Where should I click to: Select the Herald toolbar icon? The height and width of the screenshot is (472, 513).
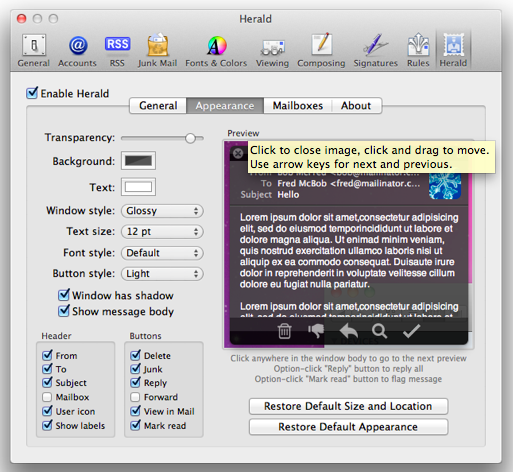coord(453,51)
